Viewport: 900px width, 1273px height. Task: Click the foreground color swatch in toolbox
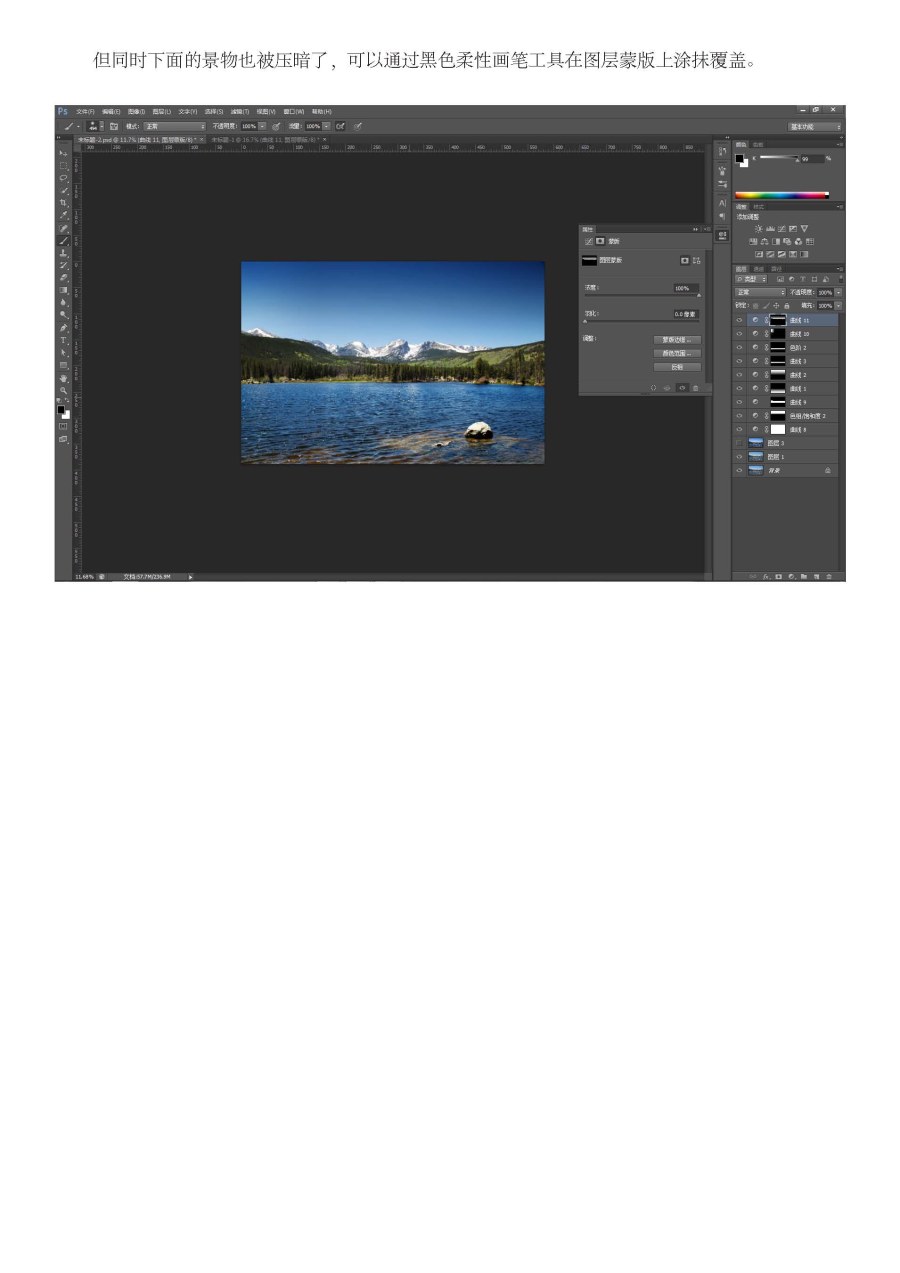click(60, 408)
